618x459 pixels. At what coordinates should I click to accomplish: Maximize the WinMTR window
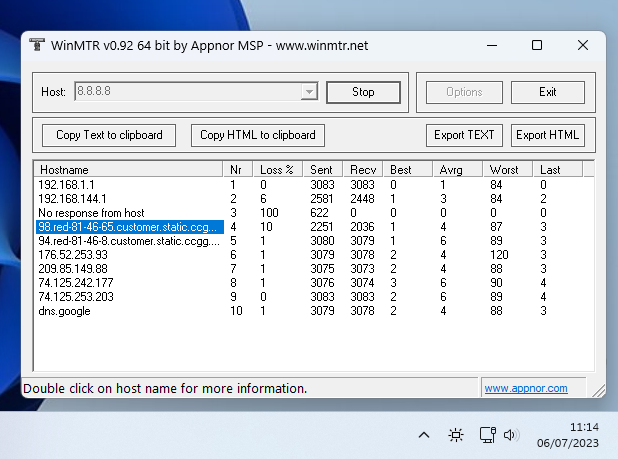[x=537, y=45]
